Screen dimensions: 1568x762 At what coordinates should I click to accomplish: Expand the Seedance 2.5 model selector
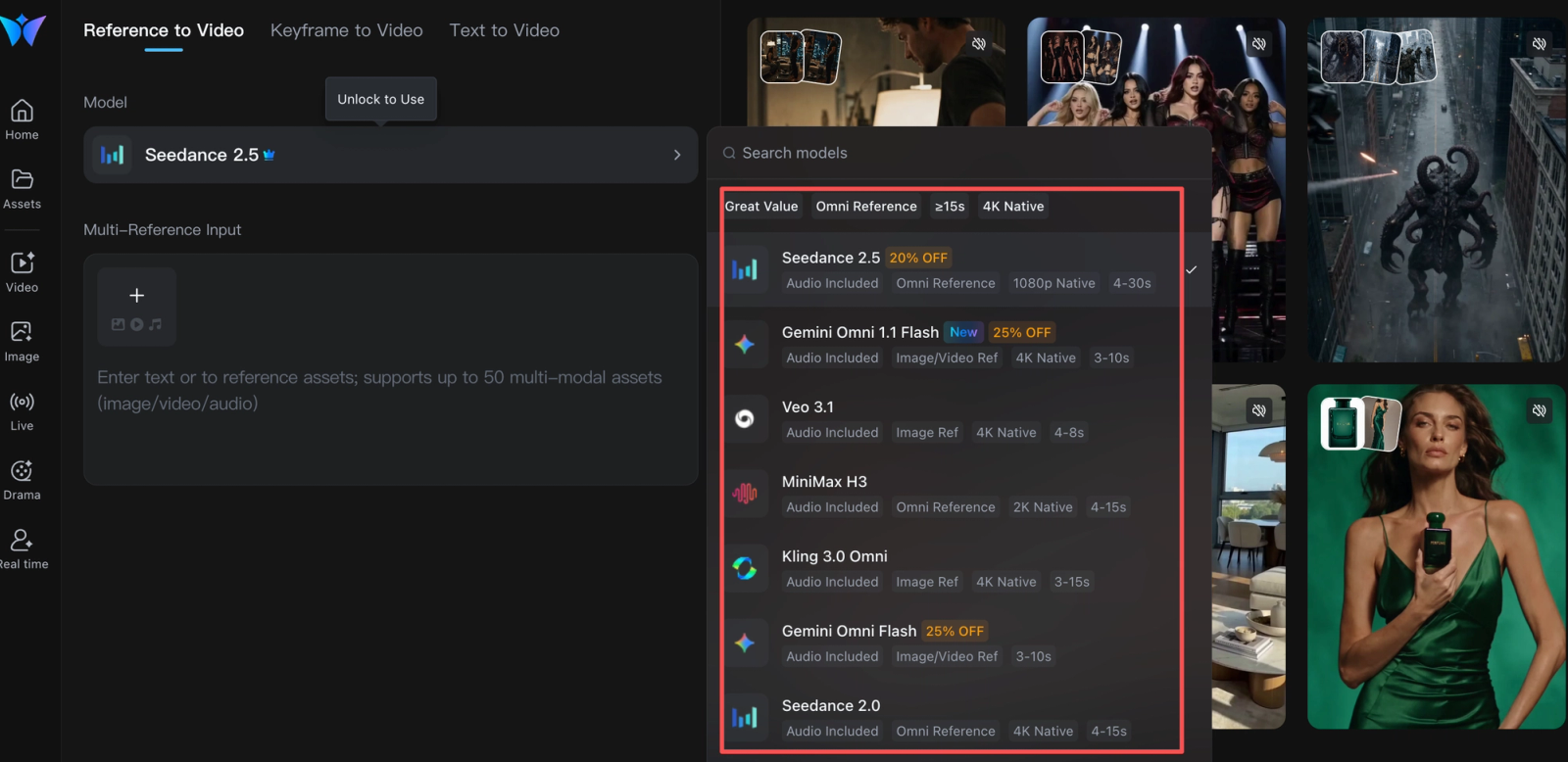click(390, 155)
